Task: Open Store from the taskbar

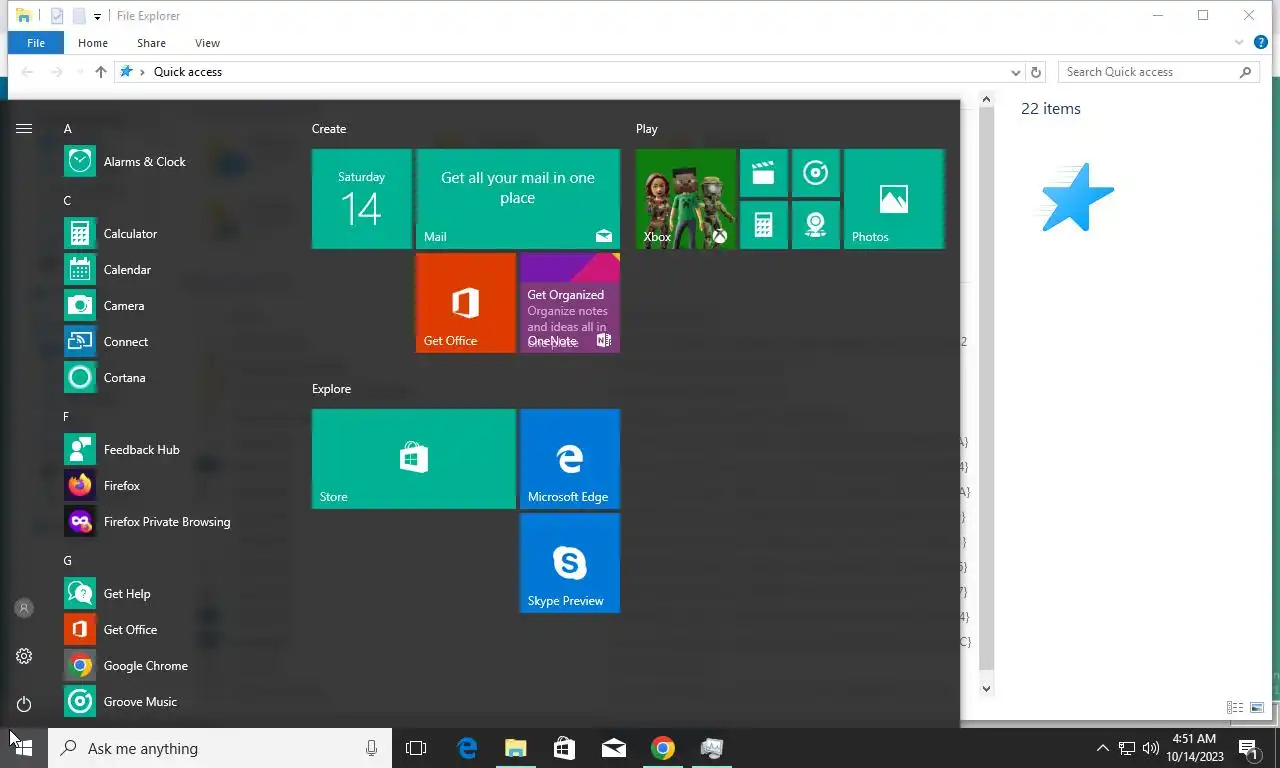Action: point(565,748)
